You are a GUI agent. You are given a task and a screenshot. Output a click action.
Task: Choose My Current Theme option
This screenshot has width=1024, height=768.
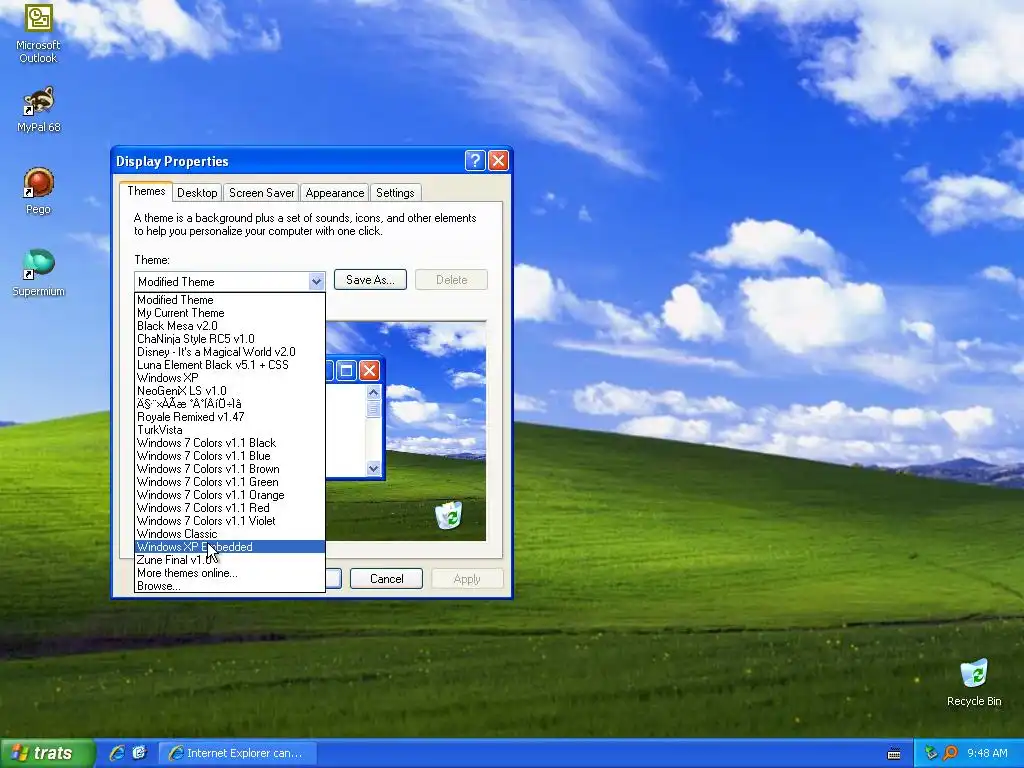tap(229, 313)
